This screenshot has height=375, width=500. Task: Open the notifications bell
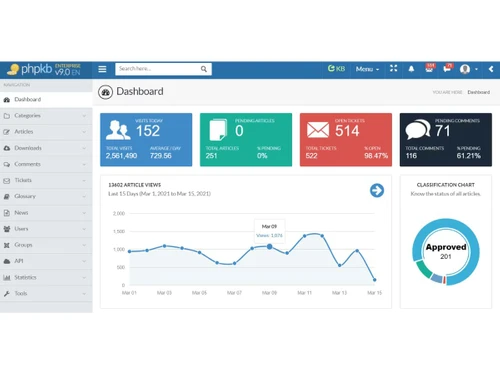click(411, 69)
